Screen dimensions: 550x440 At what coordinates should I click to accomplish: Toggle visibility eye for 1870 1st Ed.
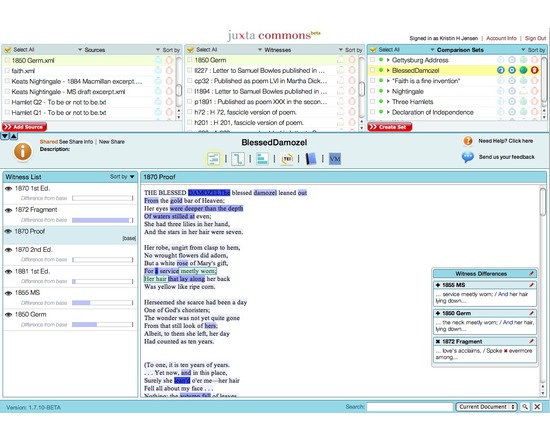(x=8, y=188)
